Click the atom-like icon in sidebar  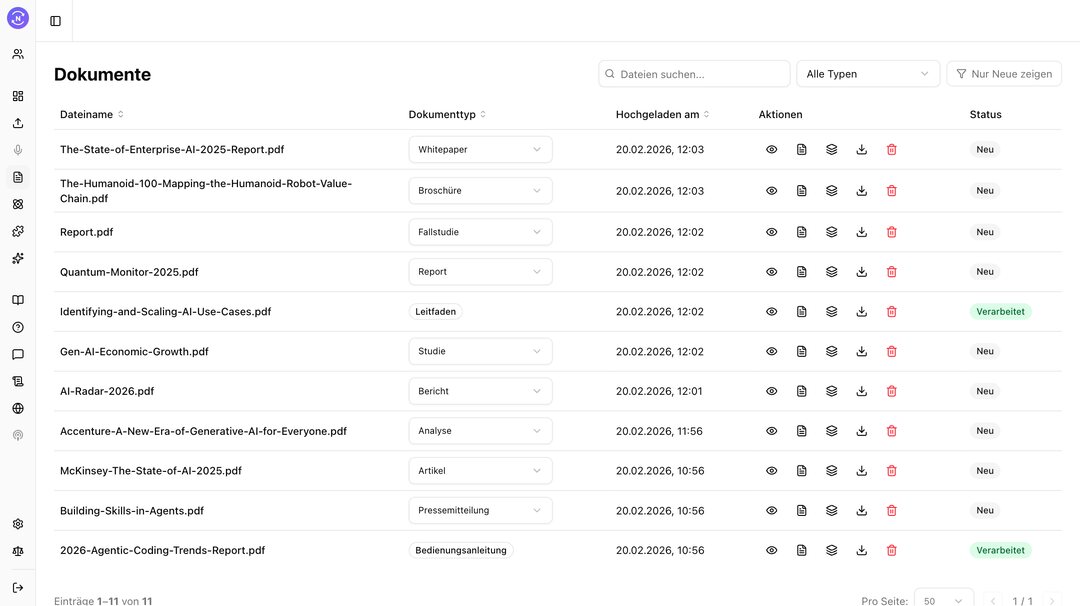coord(18,204)
